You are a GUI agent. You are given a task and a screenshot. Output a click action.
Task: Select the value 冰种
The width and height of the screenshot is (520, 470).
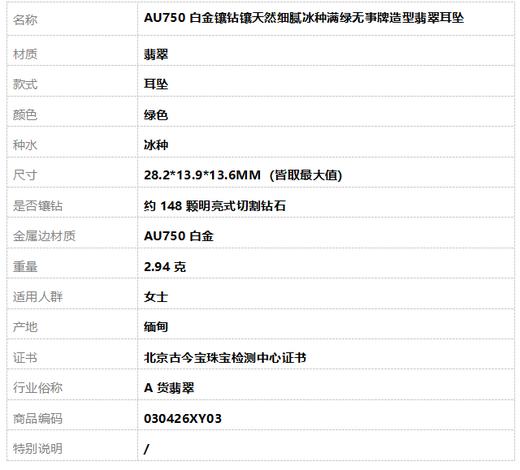156,145
